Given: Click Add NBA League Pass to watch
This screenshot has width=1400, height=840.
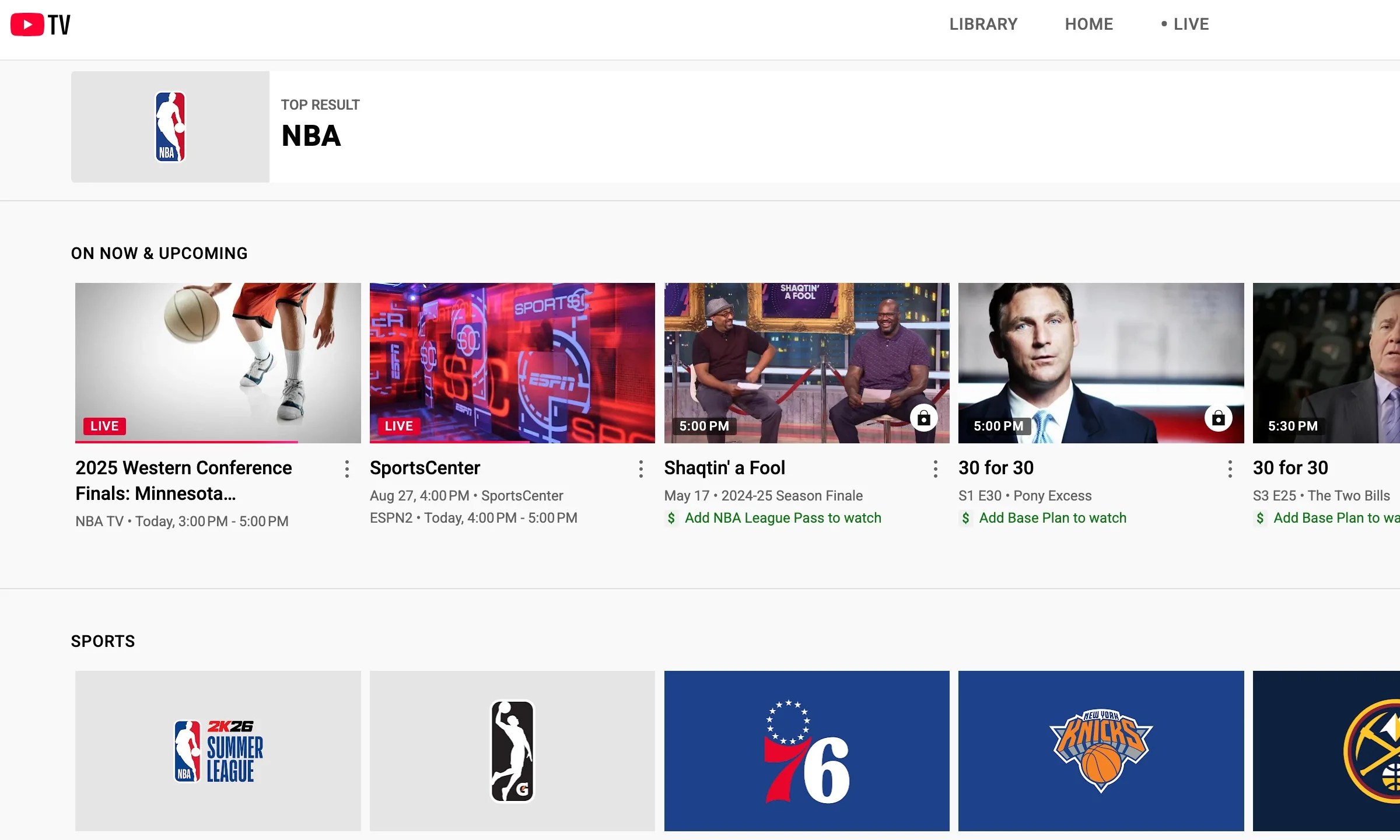Looking at the screenshot, I should click(783, 518).
